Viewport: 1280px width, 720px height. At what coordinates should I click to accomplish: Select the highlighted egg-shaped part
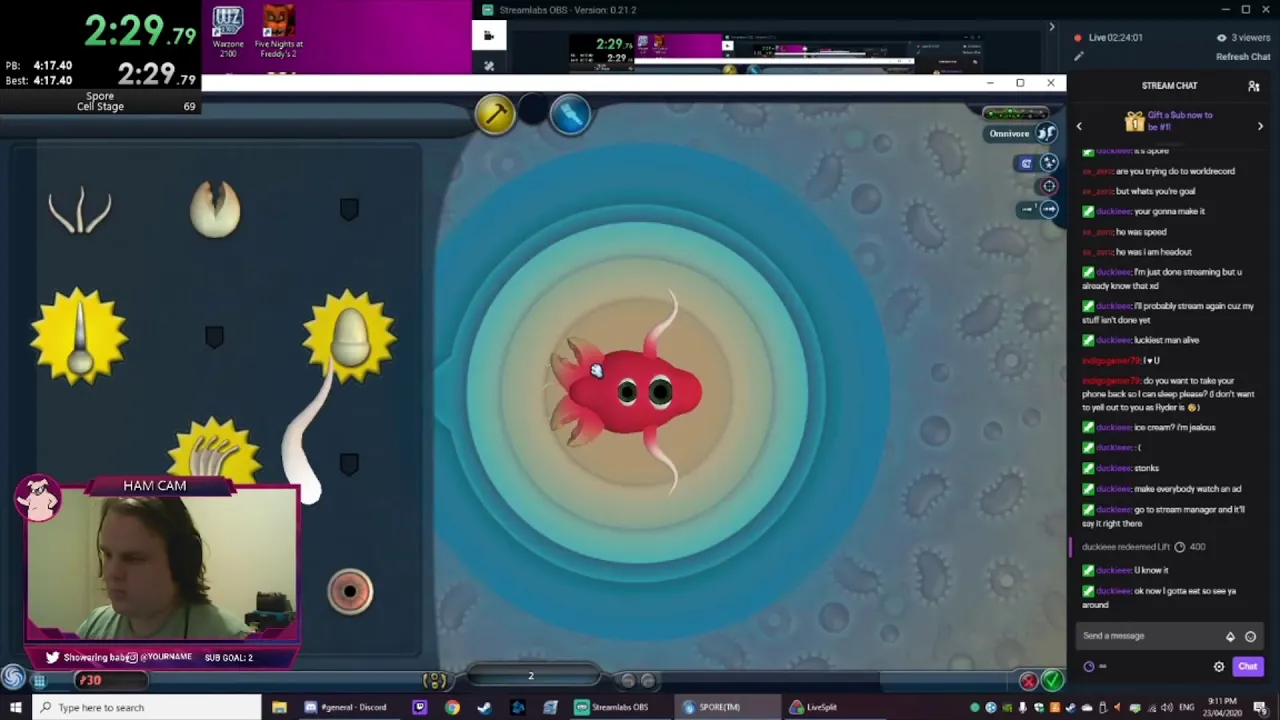pos(349,336)
